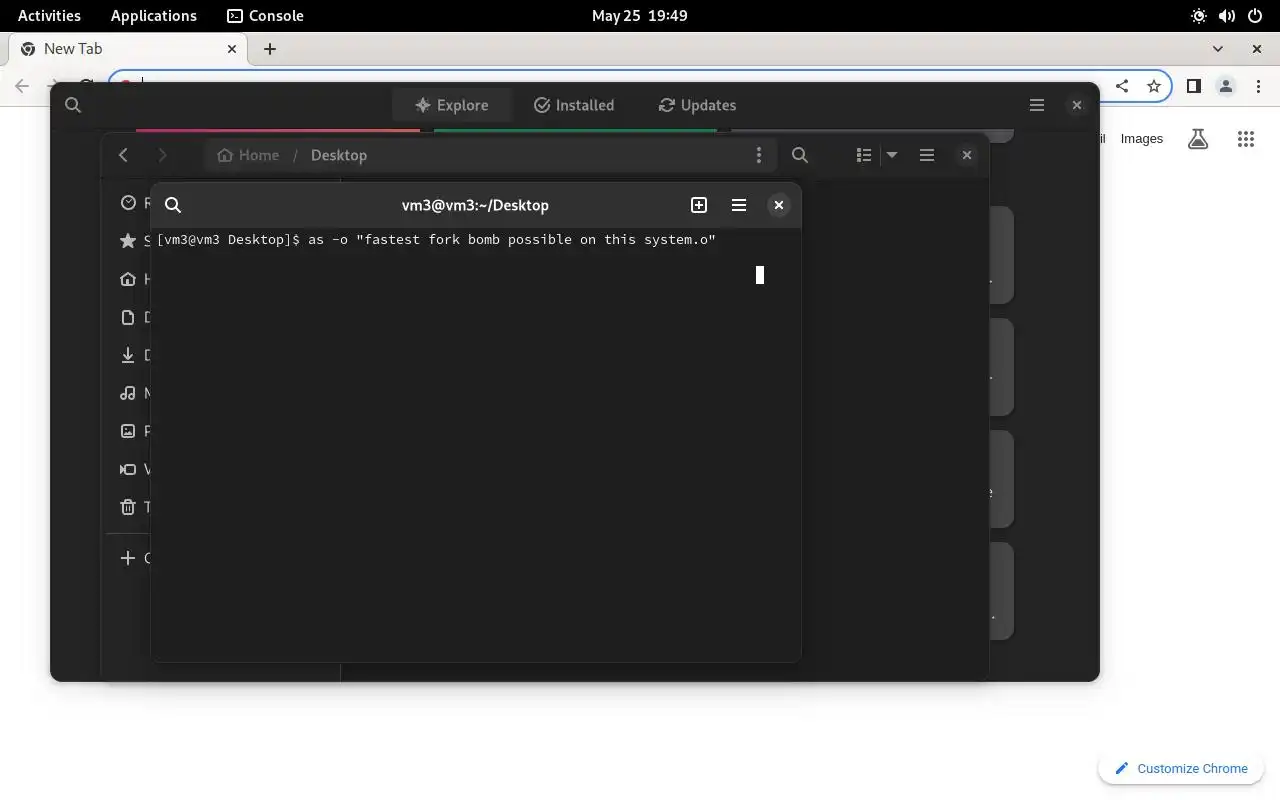
Task: Open the clock showing May 25 19:49
Action: (x=640, y=16)
